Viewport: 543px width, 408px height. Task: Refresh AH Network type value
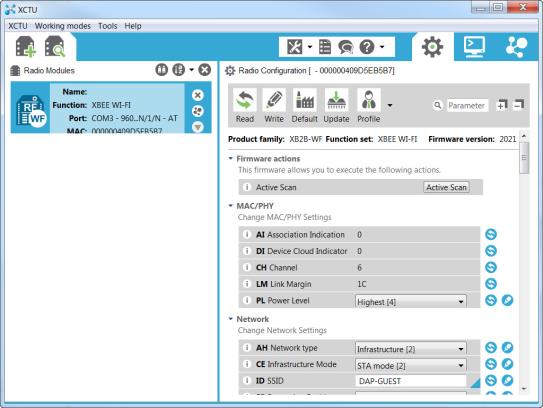point(491,347)
